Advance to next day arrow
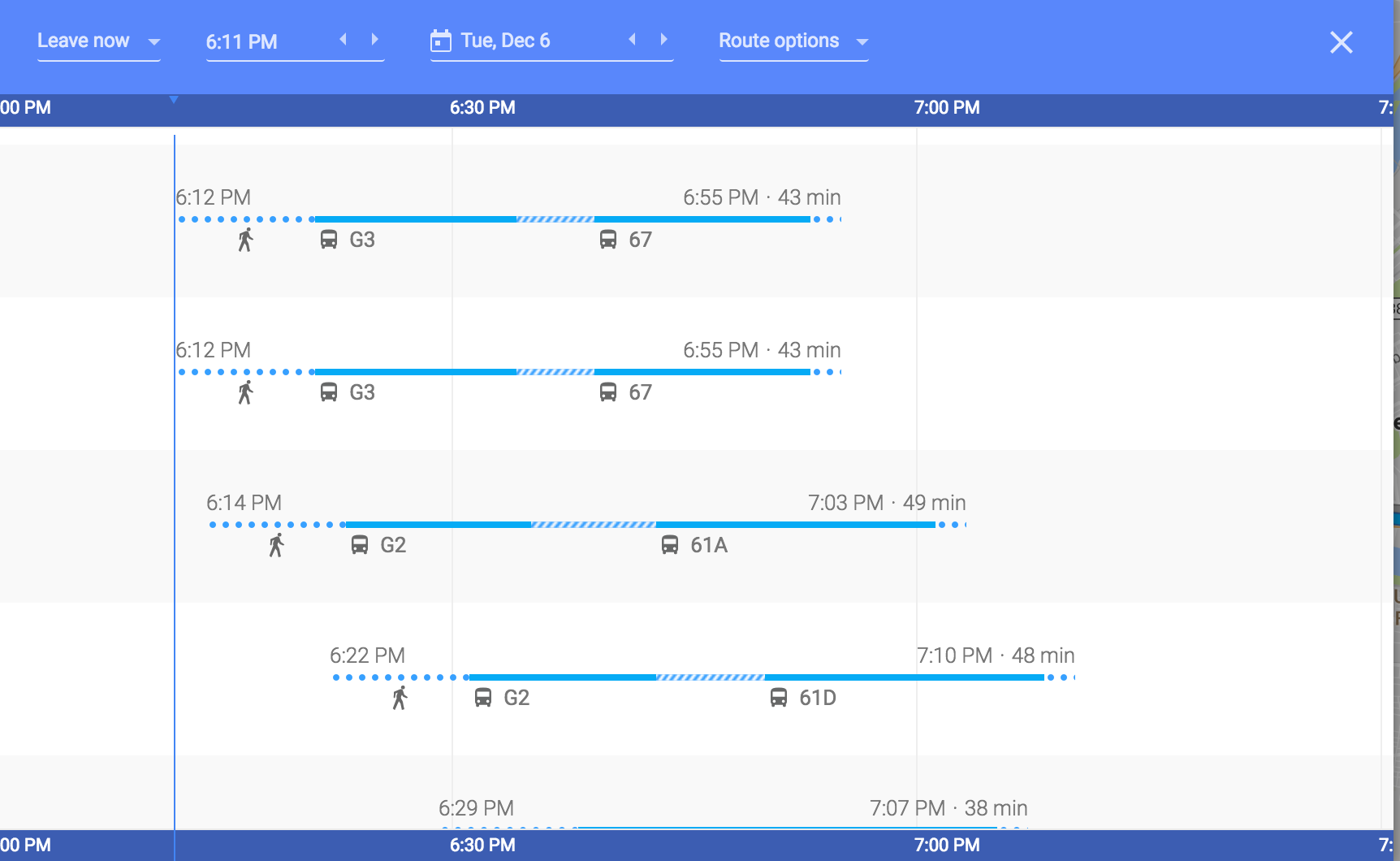 [663, 40]
